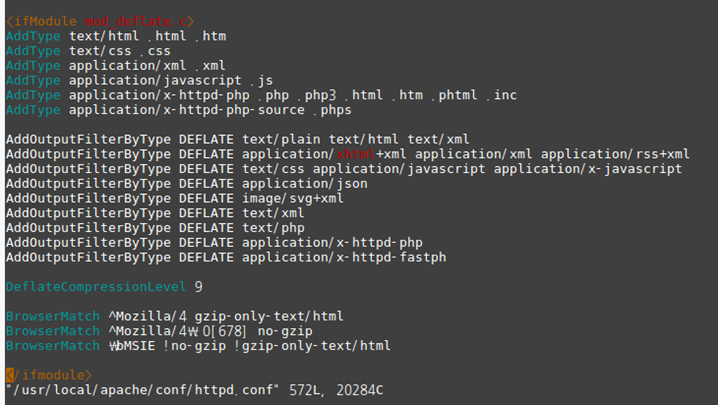Click the DEFLATE text/php line
The image size is (718, 405).
pos(155,228)
